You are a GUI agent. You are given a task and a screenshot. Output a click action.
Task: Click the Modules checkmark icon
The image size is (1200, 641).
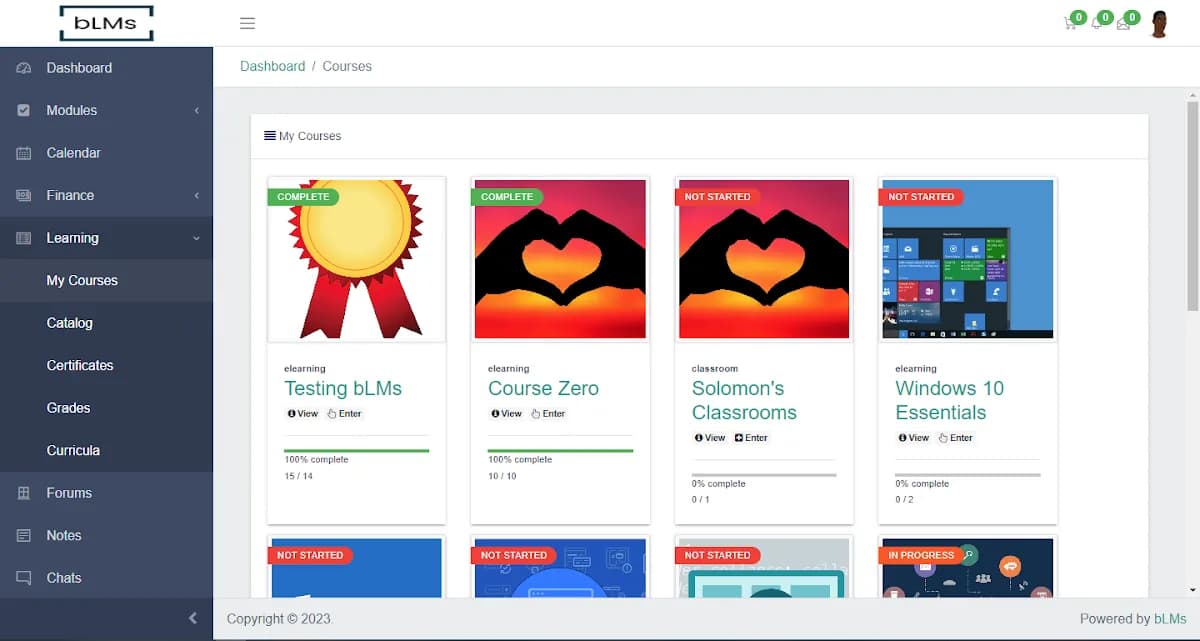click(x=24, y=111)
